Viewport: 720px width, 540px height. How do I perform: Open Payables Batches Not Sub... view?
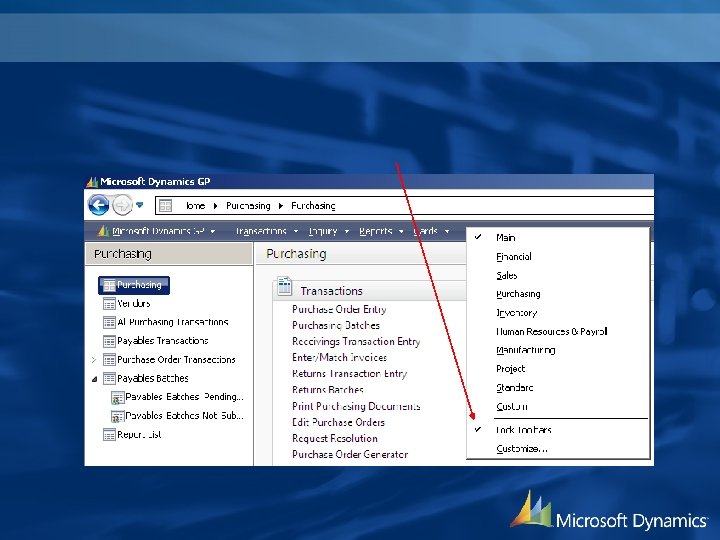[x=185, y=416]
